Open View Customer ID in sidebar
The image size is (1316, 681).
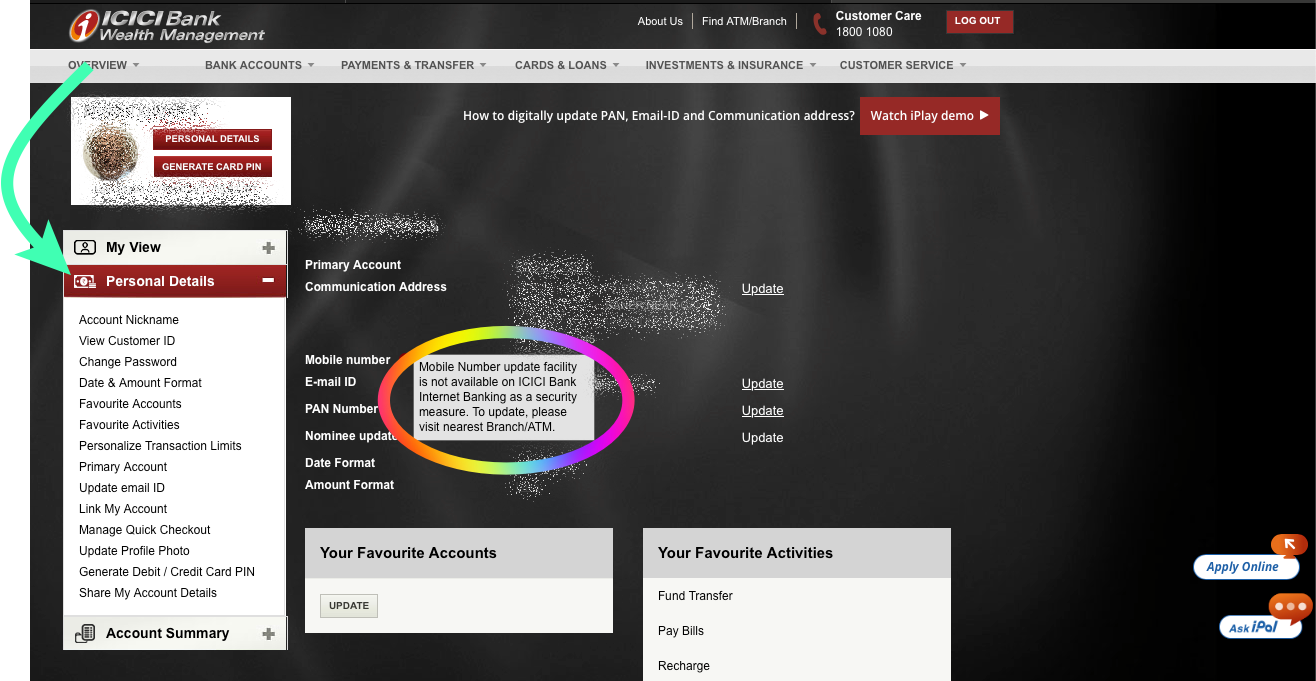pos(127,341)
